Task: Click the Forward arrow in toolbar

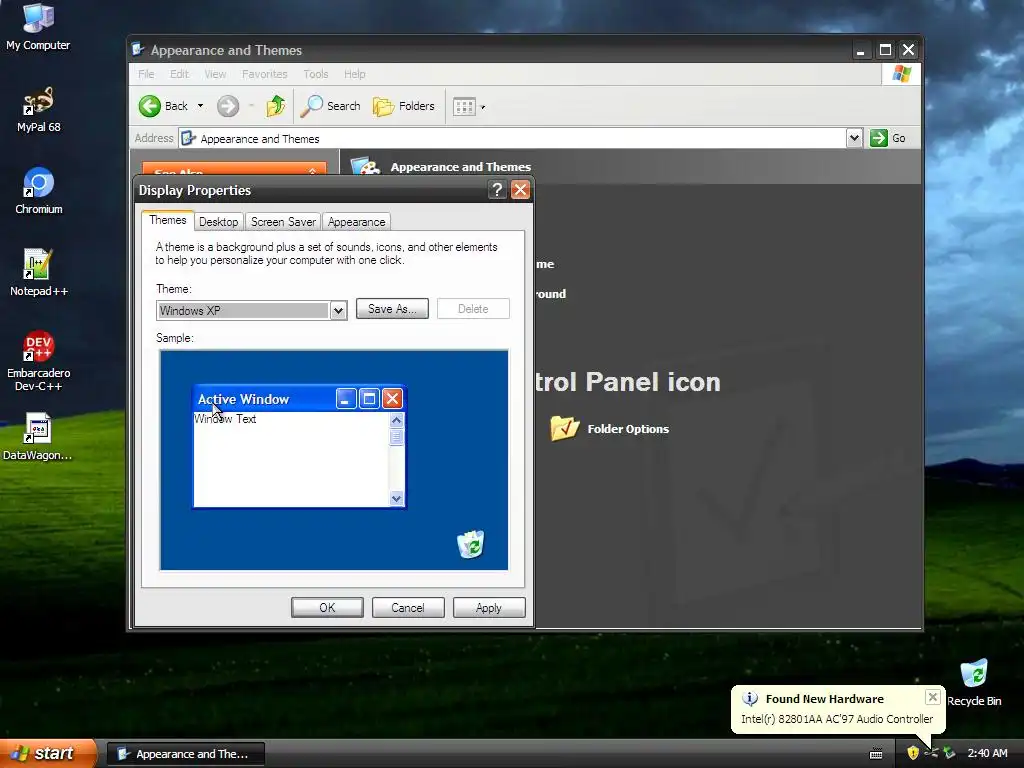Action: [228, 106]
